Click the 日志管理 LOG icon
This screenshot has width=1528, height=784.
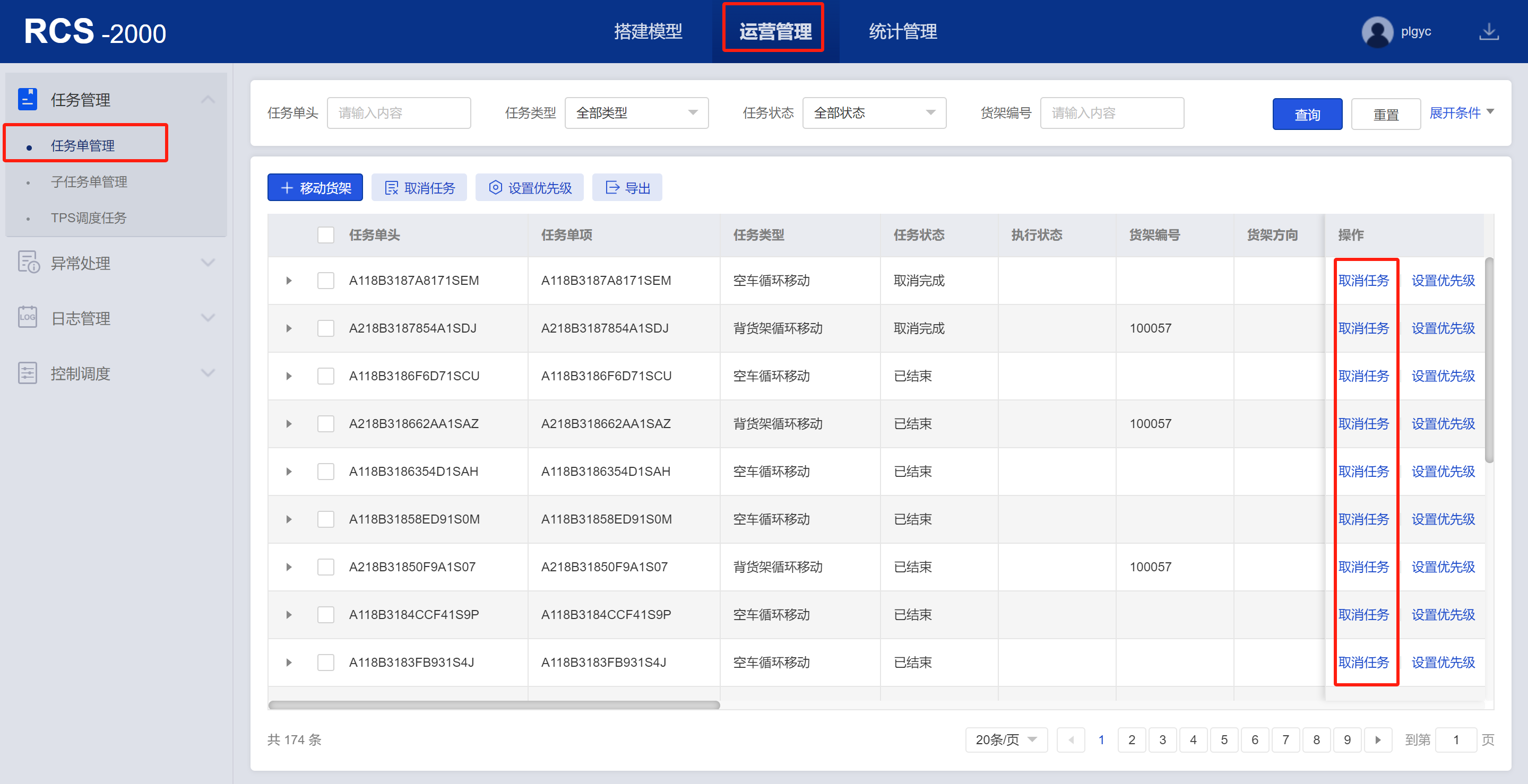tap(27, 317)
